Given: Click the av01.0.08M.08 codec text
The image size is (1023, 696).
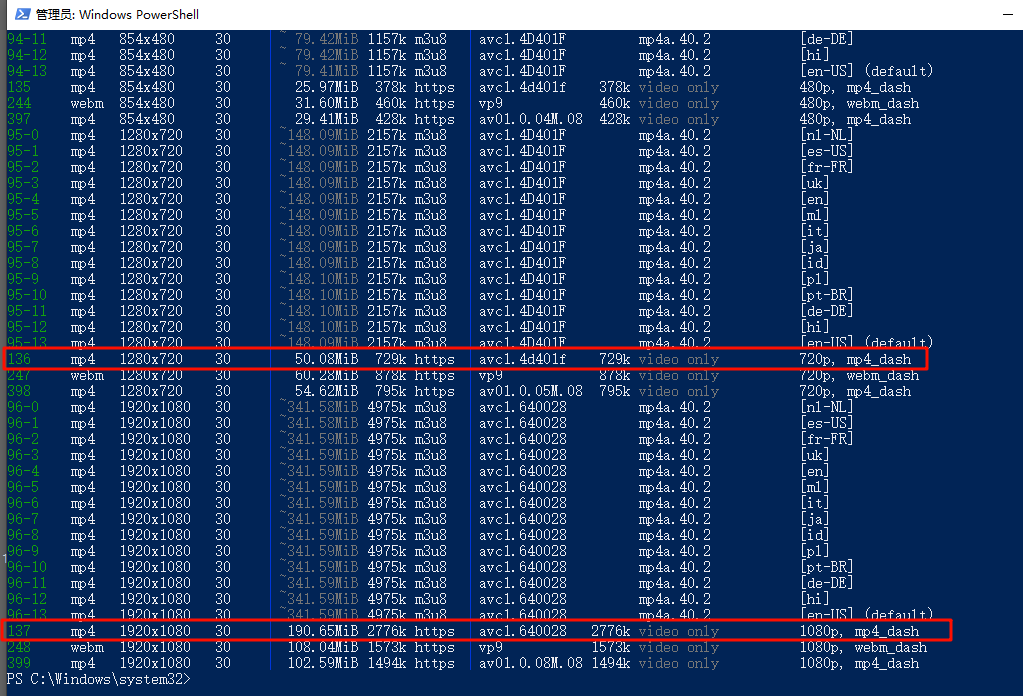Looking at the screenshot, I should pos(530,663).
